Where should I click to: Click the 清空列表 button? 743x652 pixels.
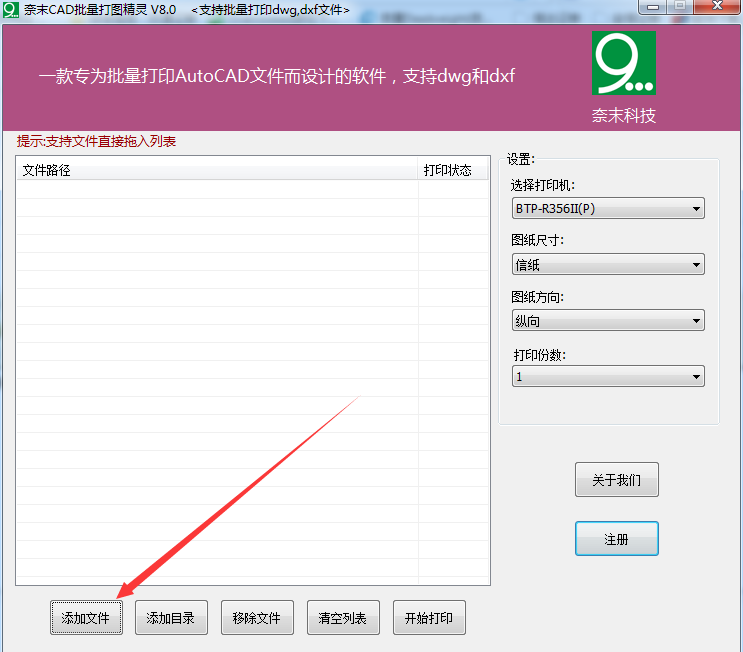(x=343, y=617)
